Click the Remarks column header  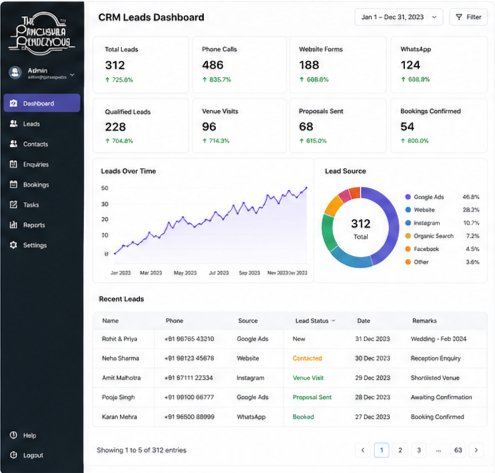pyautogui.click(x=424, y=321)
